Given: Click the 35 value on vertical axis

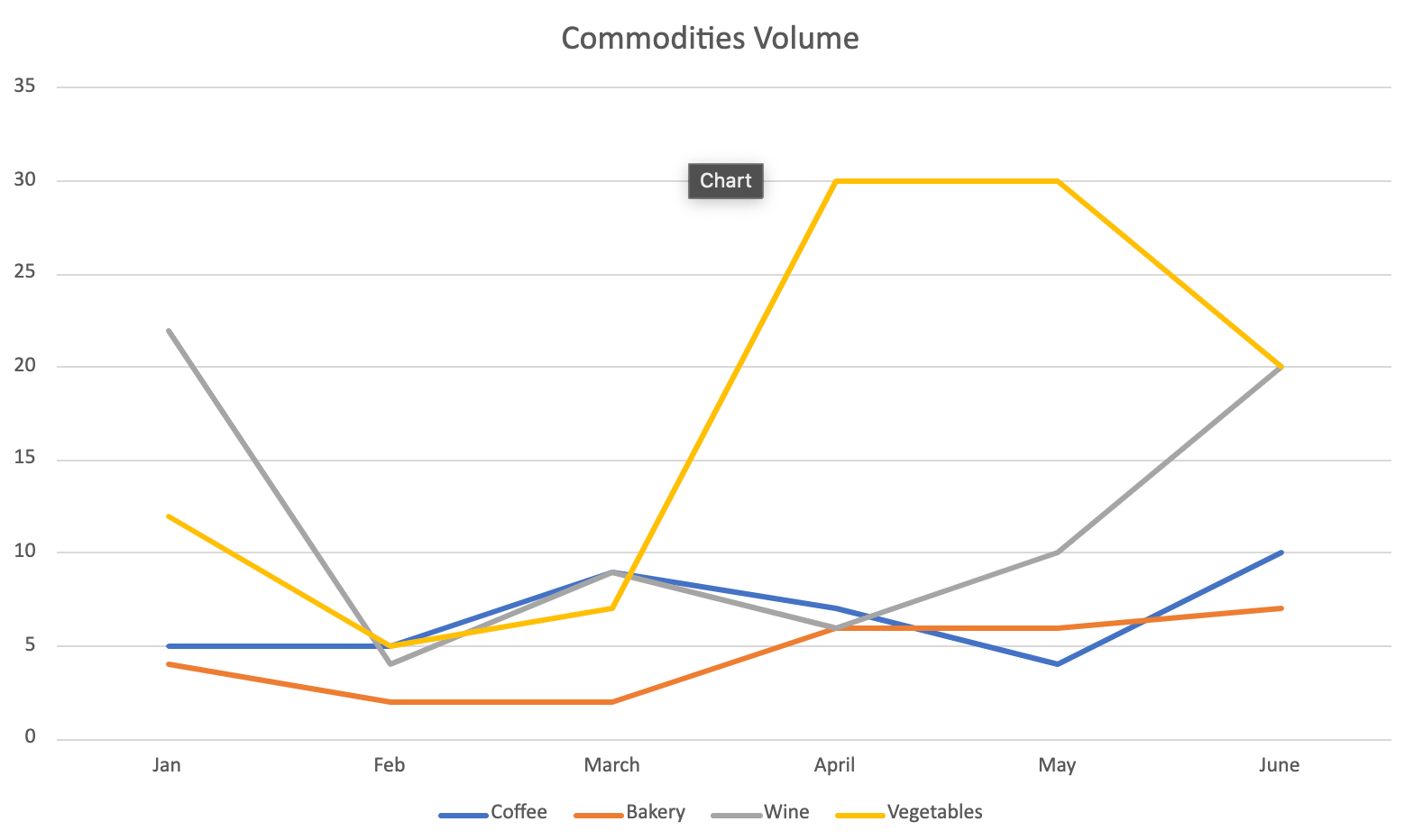Looking at the screenshot, I should 25,87.
